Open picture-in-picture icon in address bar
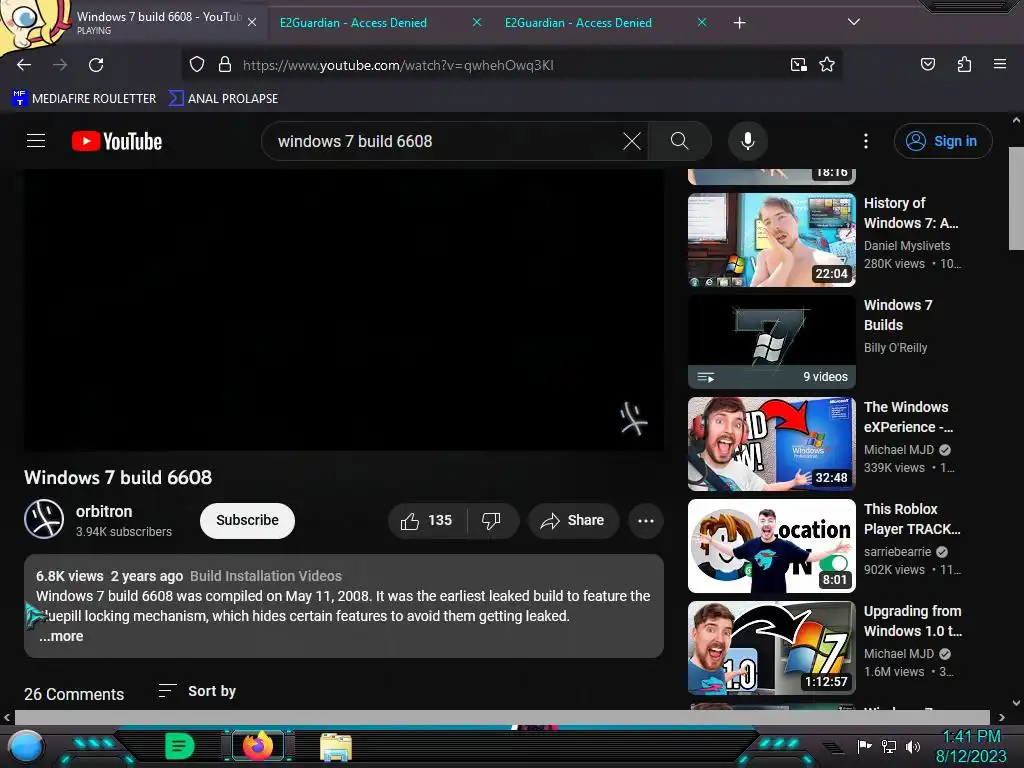1024x768 pixels. [x=799, y=65]
